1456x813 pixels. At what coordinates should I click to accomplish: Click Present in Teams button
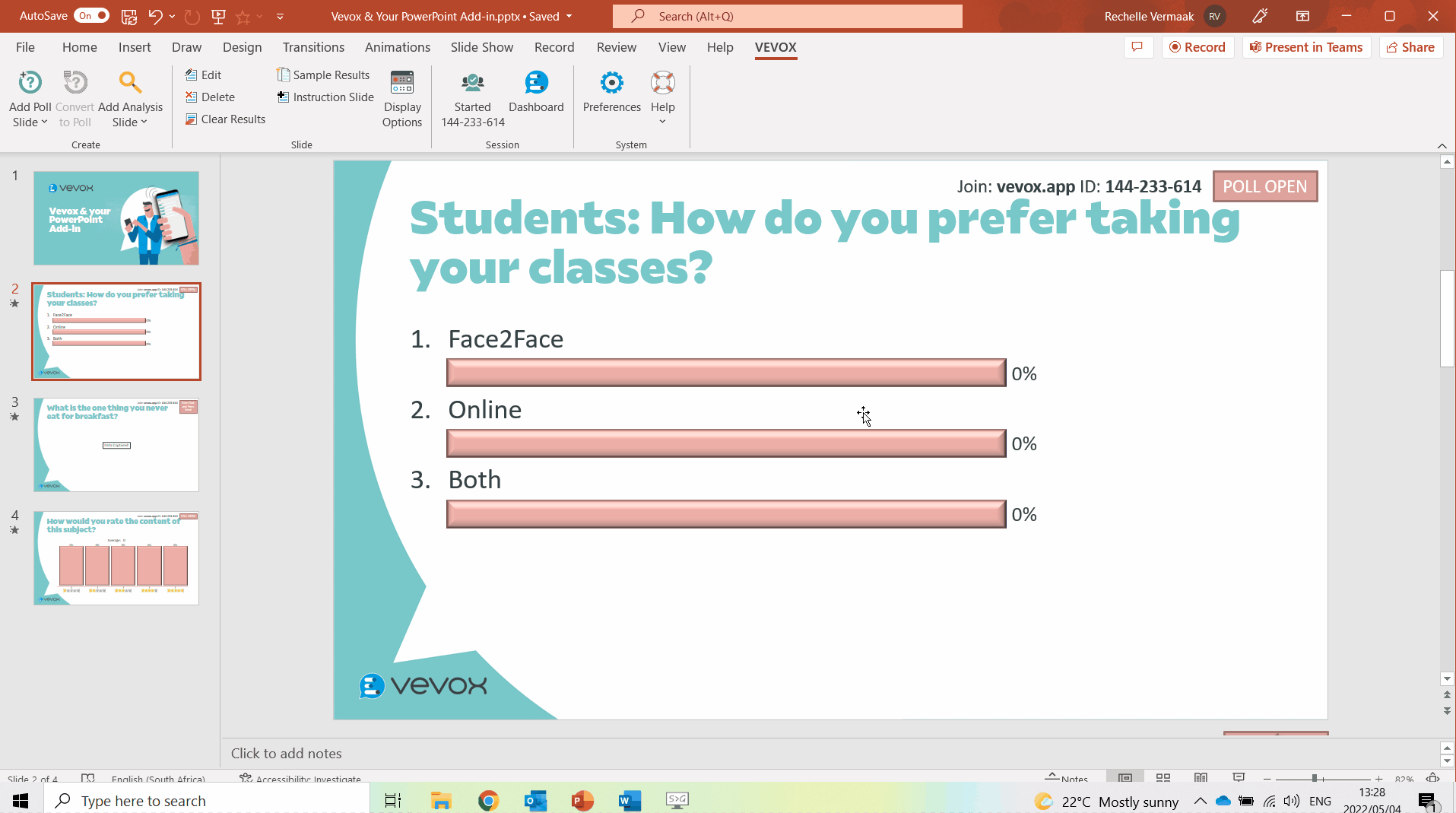pyautogui.click(x=1307, y=47)
